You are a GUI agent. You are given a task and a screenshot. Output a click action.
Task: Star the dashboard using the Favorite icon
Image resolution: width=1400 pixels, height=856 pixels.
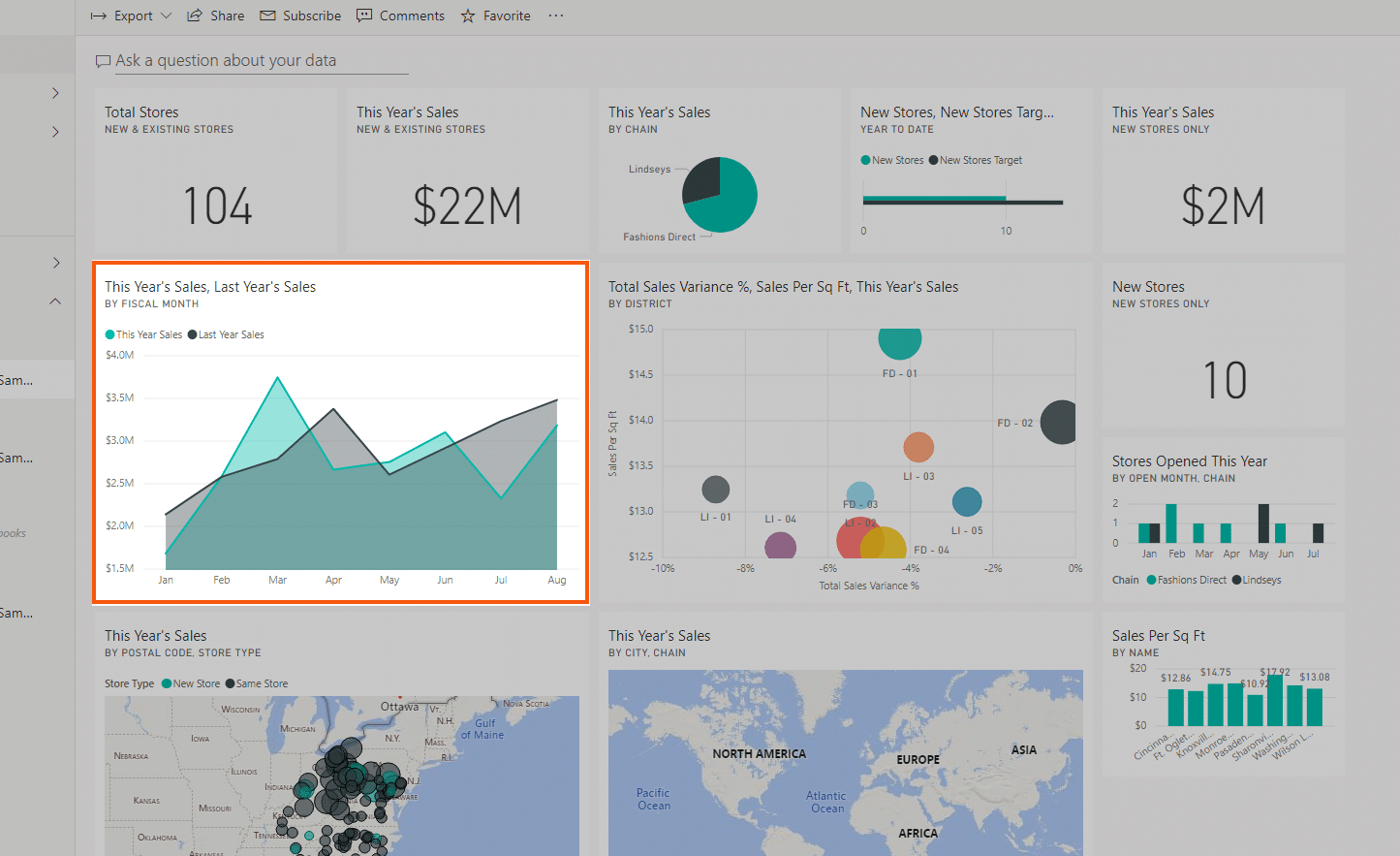click(466, 16)
